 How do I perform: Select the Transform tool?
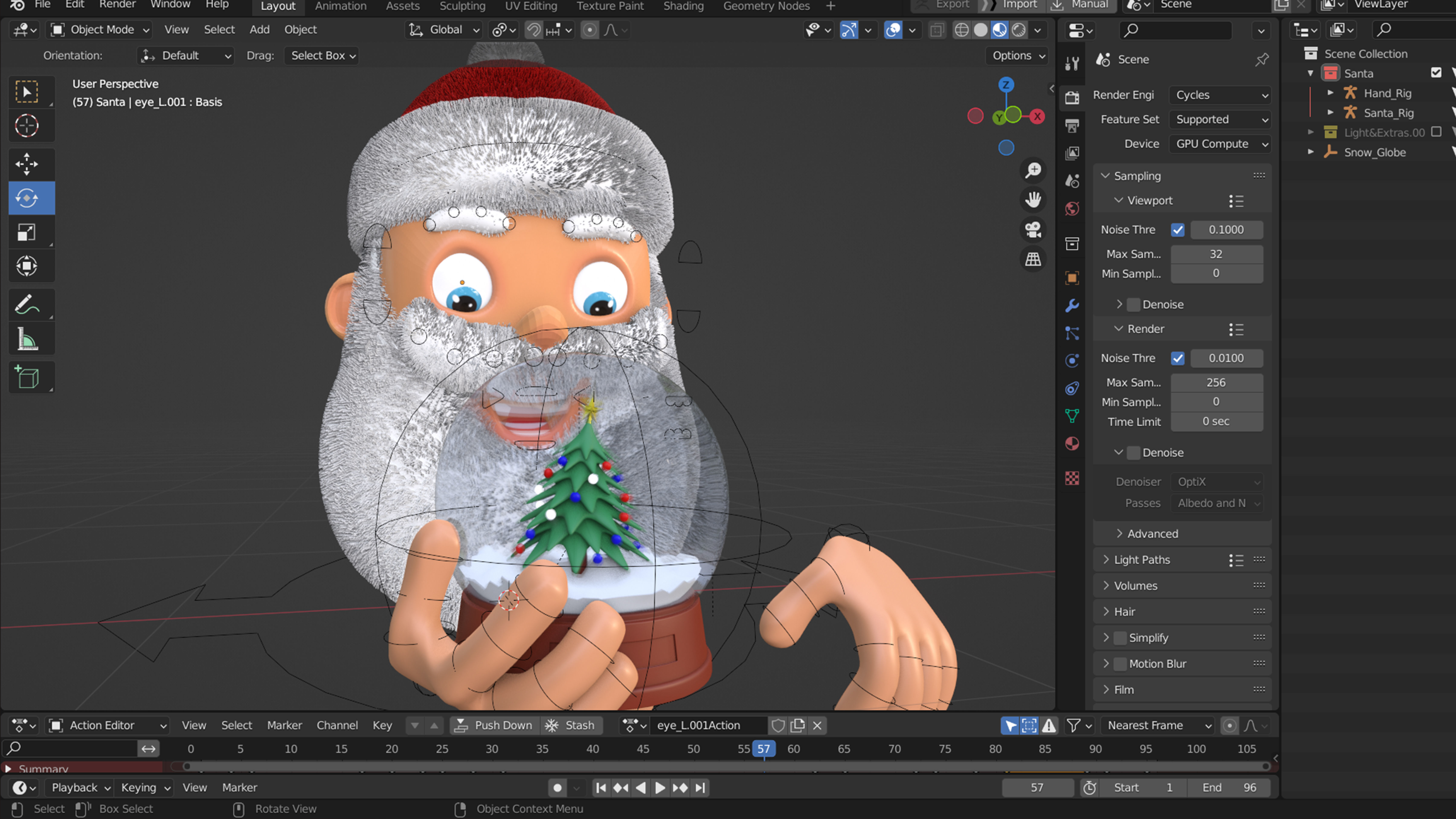27,266
